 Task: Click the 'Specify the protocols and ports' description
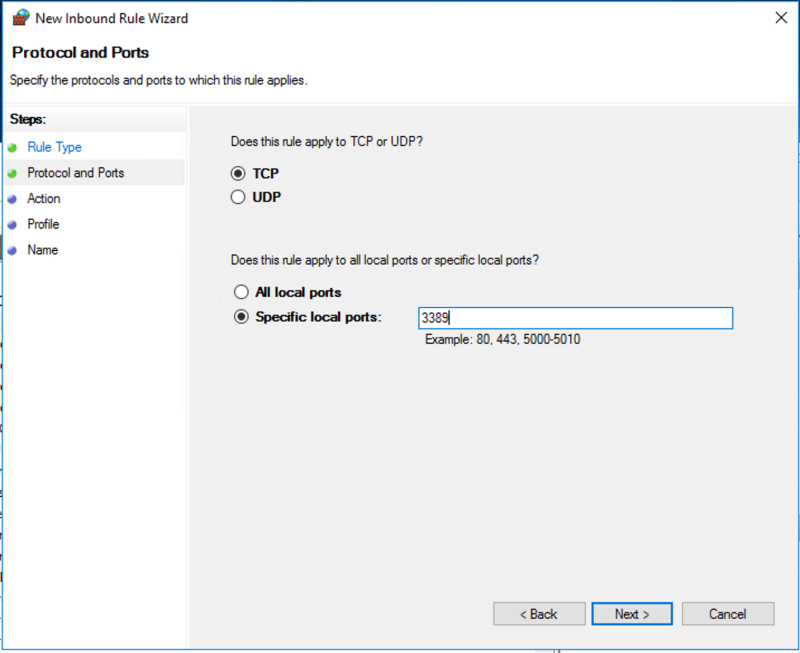click(159, 80)
